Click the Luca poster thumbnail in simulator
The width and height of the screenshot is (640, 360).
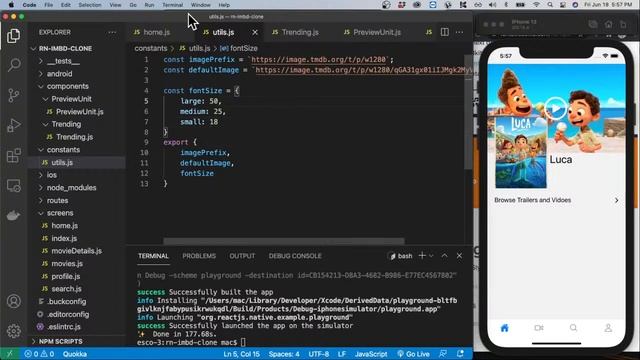[521, 152]
